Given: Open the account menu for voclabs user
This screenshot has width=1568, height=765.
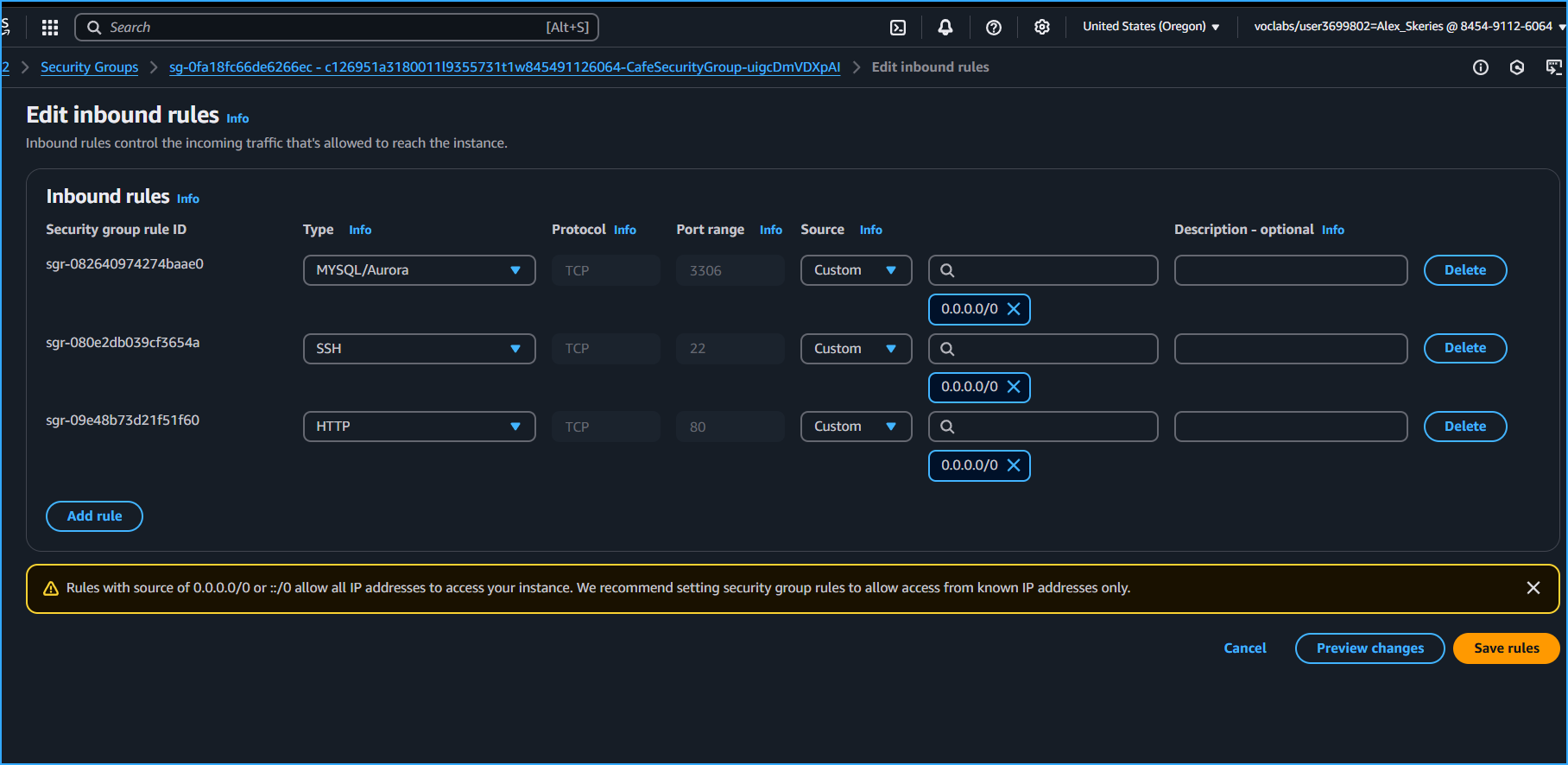Looking at the screenshot, I should pos(1407,27).
